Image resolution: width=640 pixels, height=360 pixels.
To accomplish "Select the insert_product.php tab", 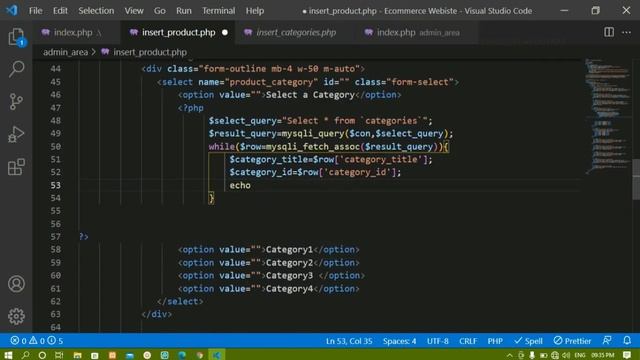I will (178, 33).
